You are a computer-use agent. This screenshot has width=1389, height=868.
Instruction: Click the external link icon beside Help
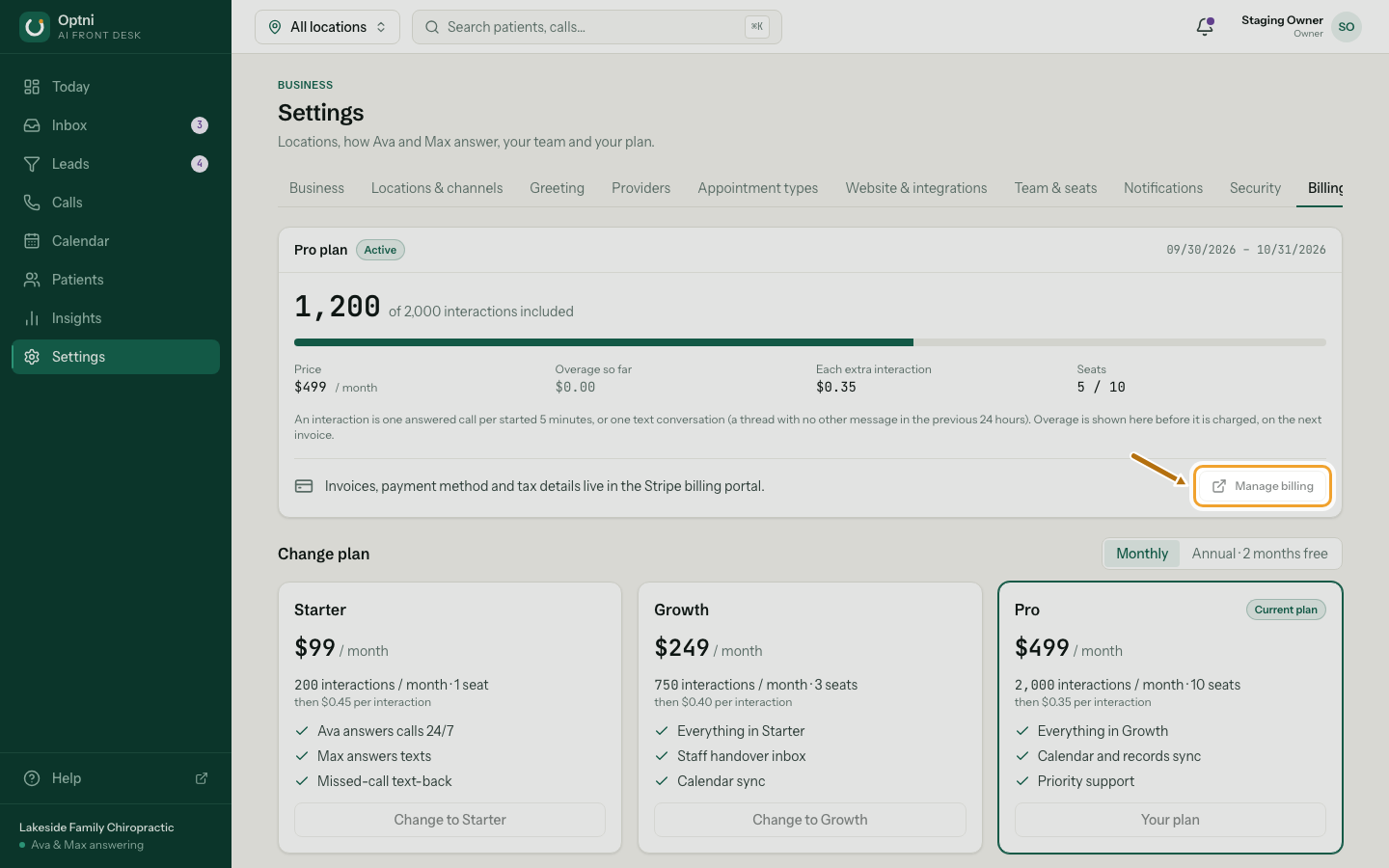coord(202,778)
